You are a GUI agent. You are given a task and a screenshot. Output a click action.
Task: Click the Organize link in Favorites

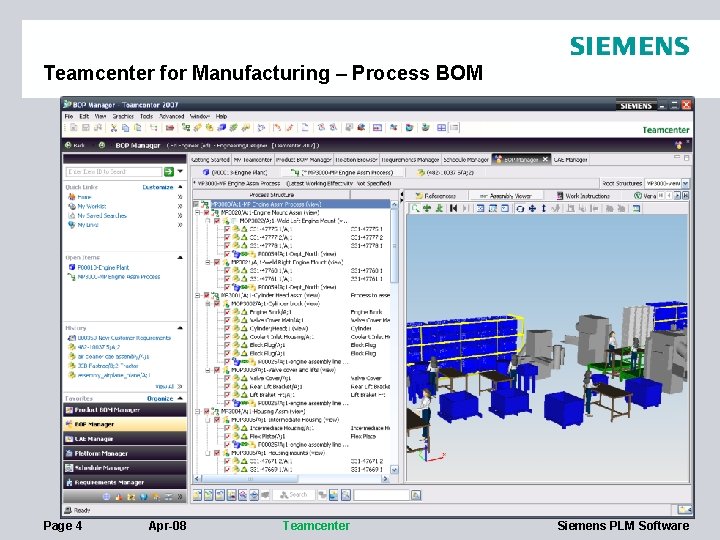point(160,398)
